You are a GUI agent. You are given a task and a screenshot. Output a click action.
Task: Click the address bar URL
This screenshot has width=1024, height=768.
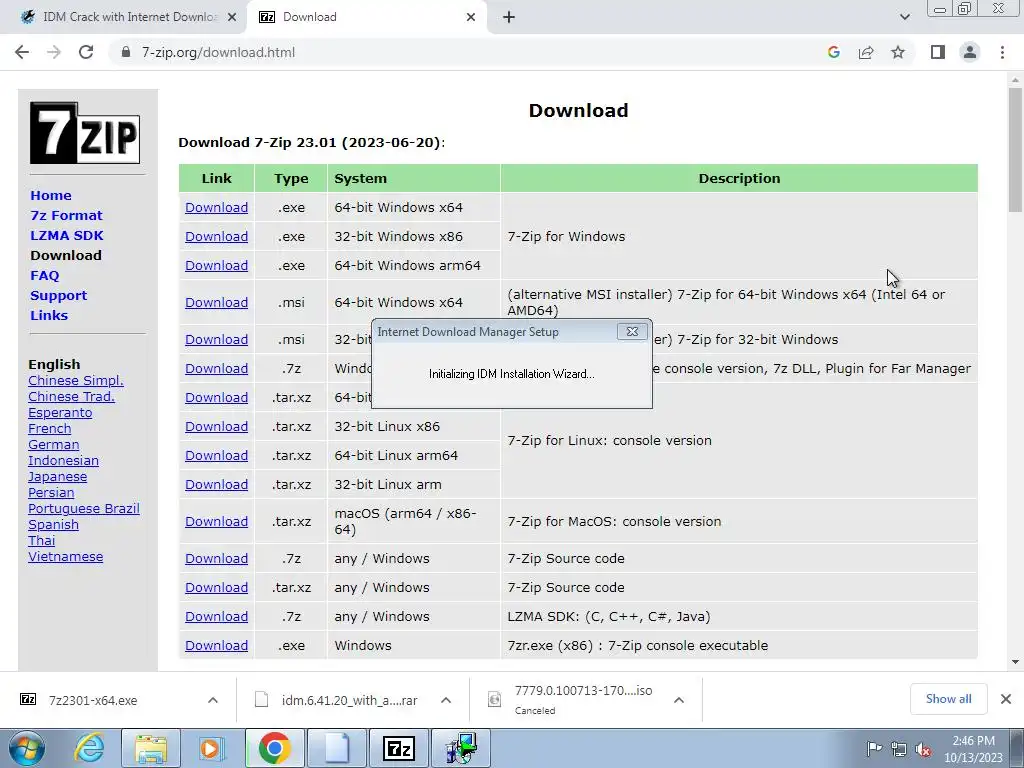pyautogui.click(x=218, y=52)
